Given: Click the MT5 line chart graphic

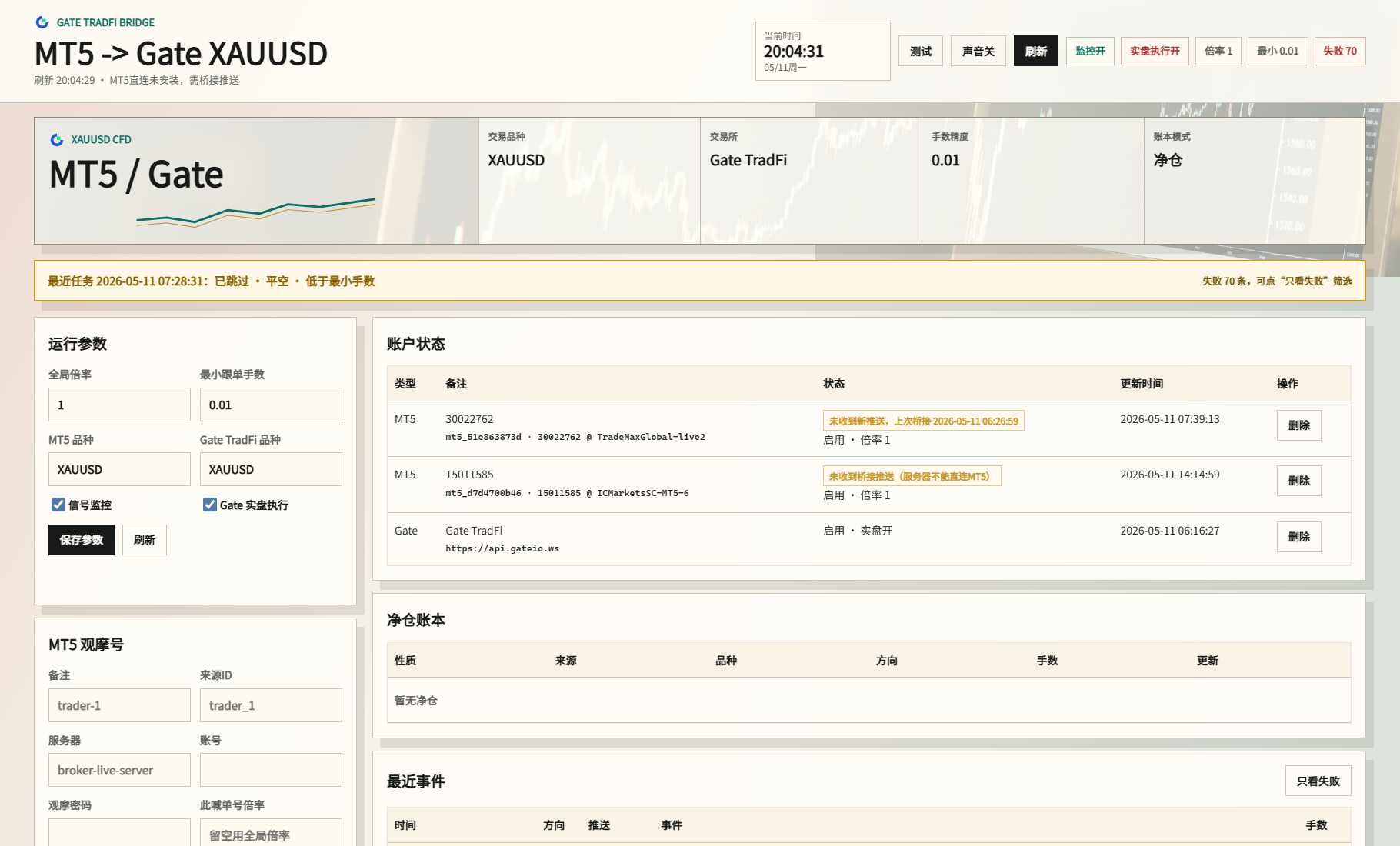Looking at the screenshot, I should click(256, 212).
